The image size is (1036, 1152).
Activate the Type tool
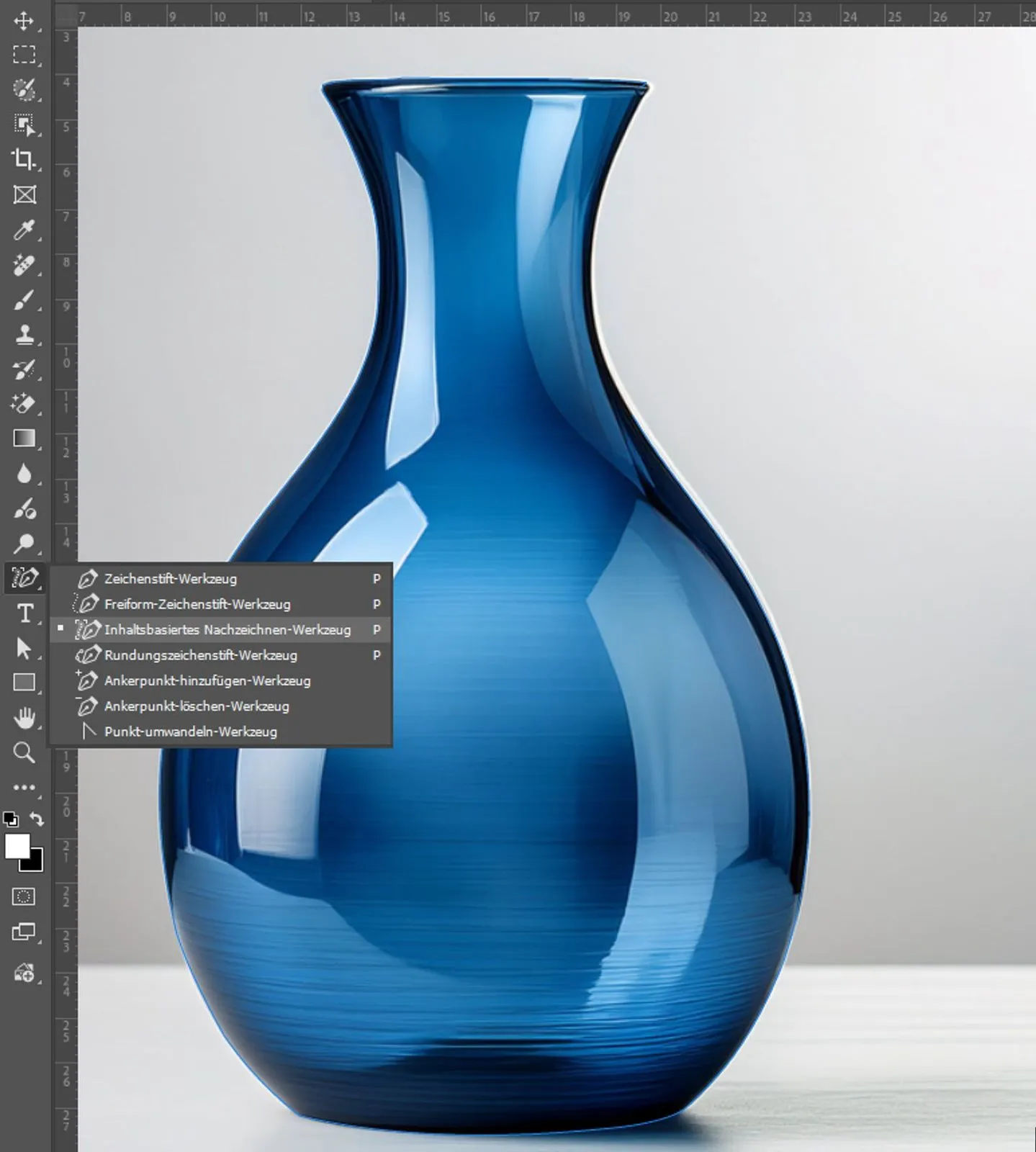click(24, 613)
